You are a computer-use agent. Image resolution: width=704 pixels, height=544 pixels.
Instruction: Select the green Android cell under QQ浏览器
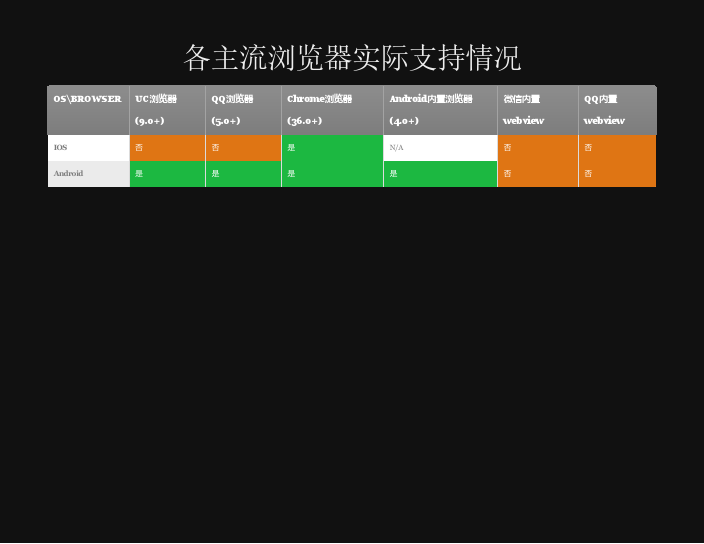click(243, 174)
